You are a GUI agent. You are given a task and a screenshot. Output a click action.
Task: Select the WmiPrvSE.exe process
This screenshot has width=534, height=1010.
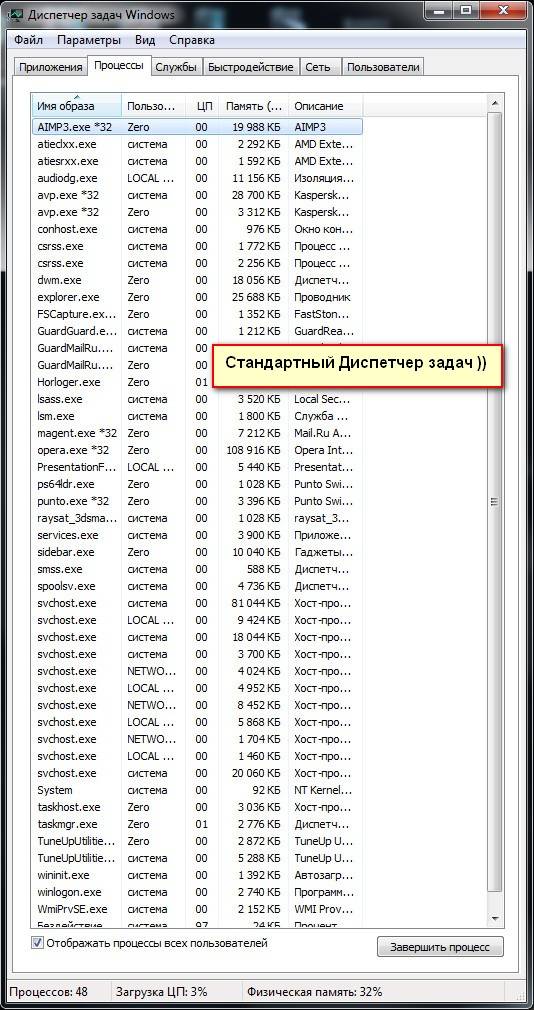click(x=197, y=909)
